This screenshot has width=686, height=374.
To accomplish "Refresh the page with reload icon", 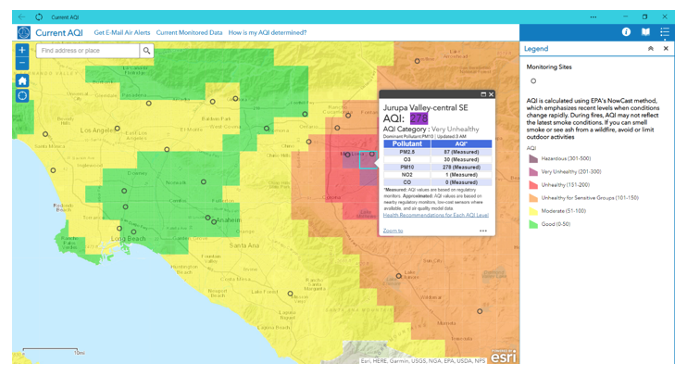I will click(39, 17).
